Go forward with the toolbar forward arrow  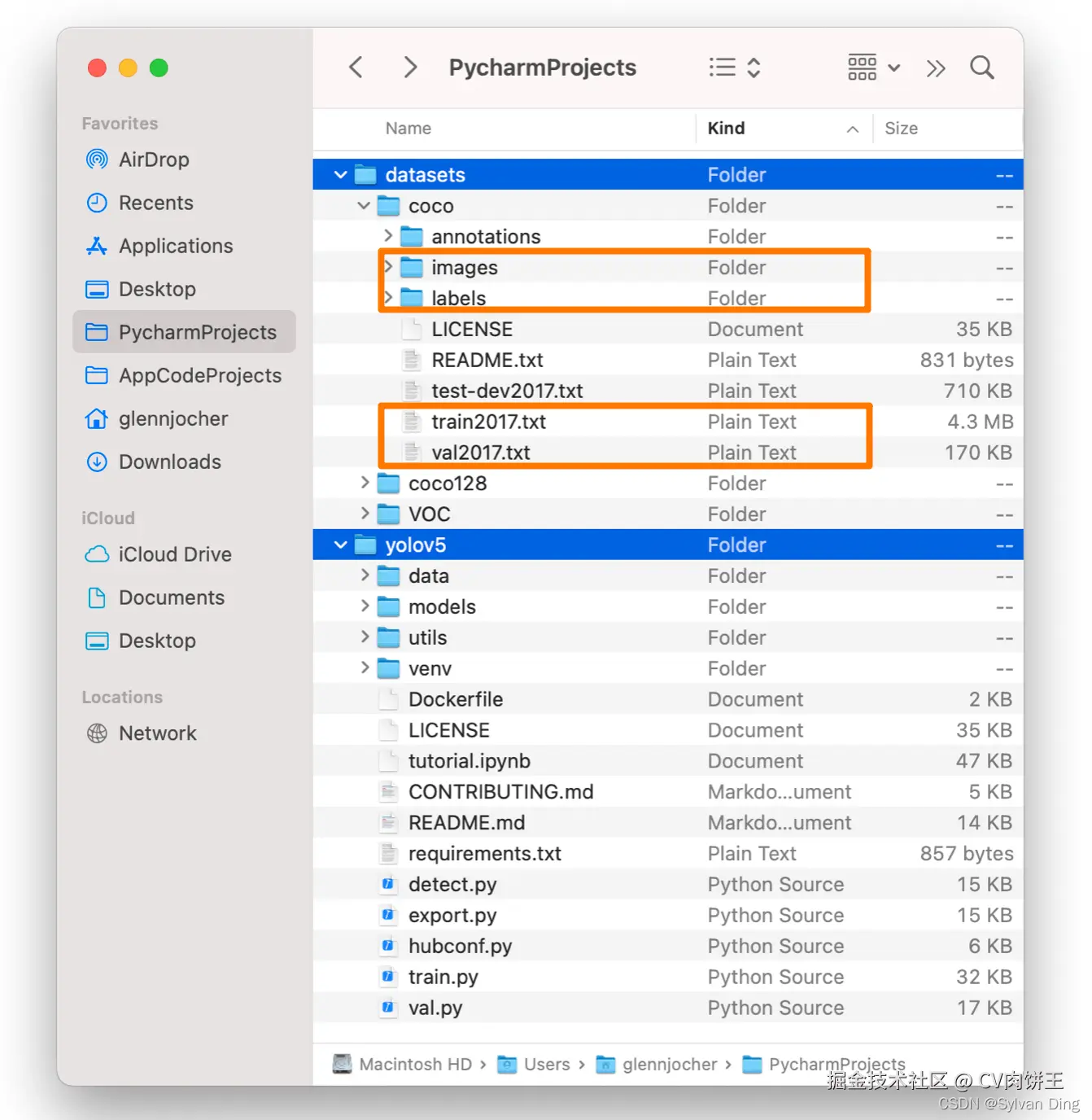tap(410, 68)
